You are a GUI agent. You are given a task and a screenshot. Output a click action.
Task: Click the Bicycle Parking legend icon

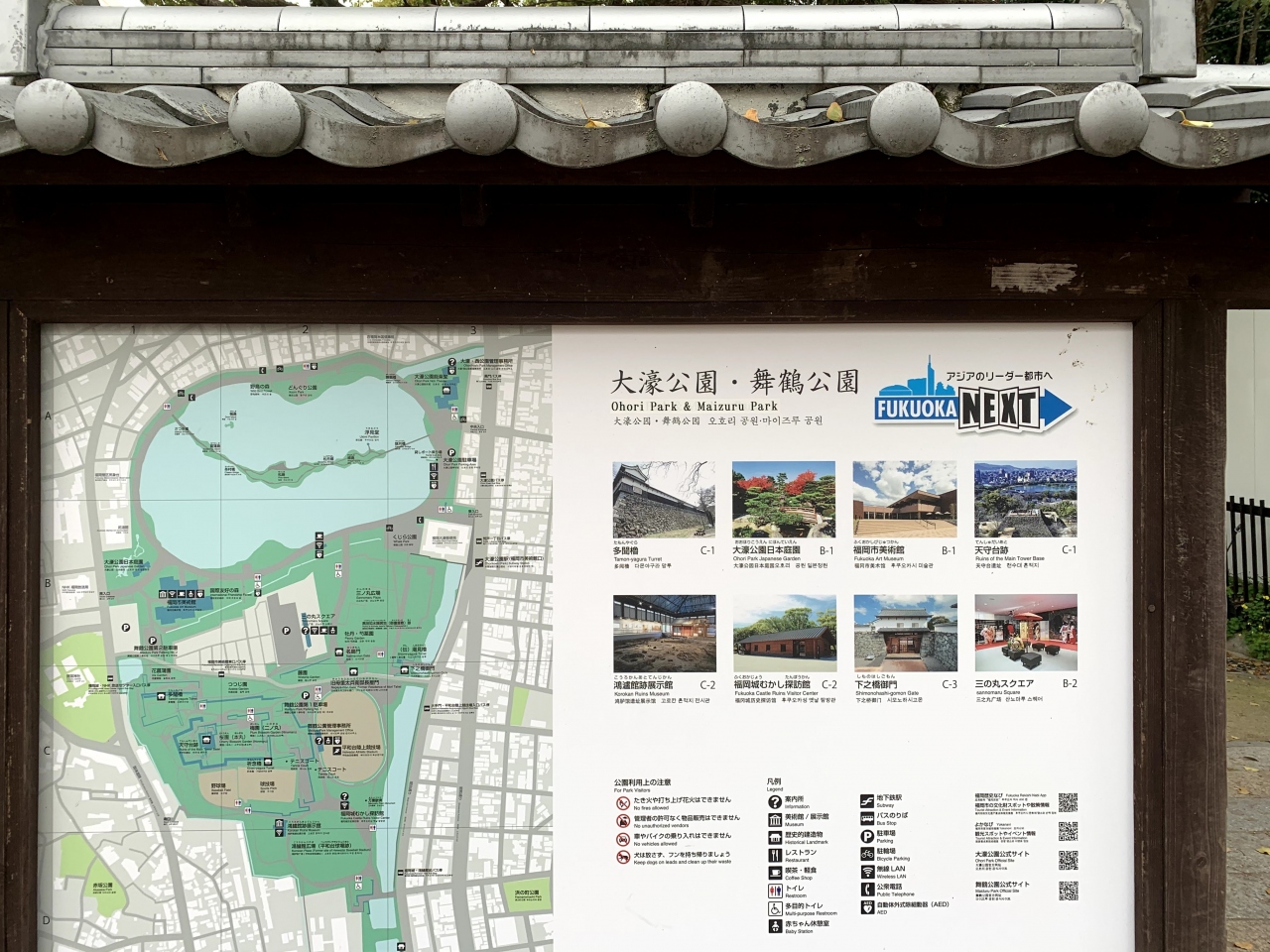[867, 854]
